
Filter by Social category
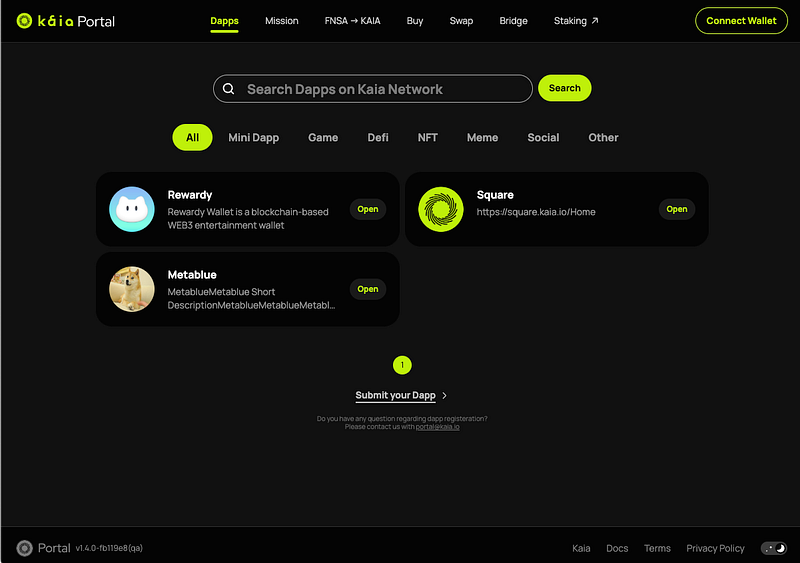(543, 137)
